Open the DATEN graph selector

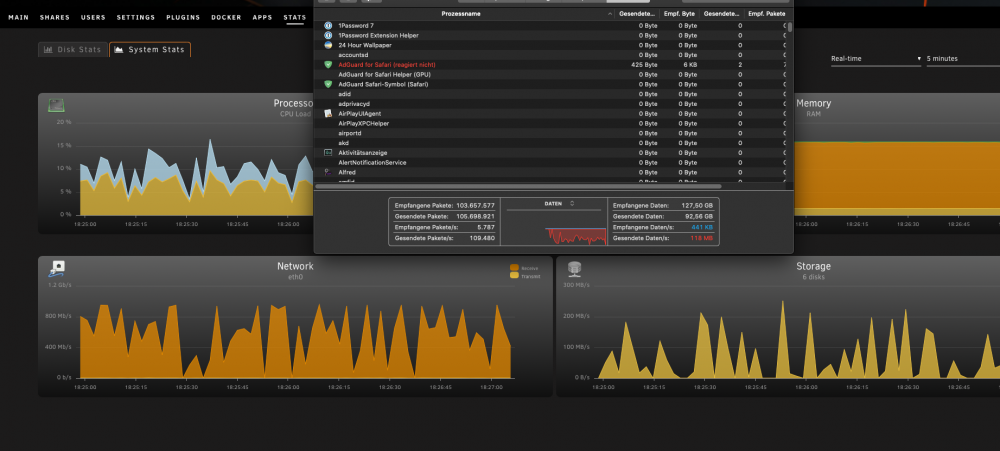click(x=559, y=203)
